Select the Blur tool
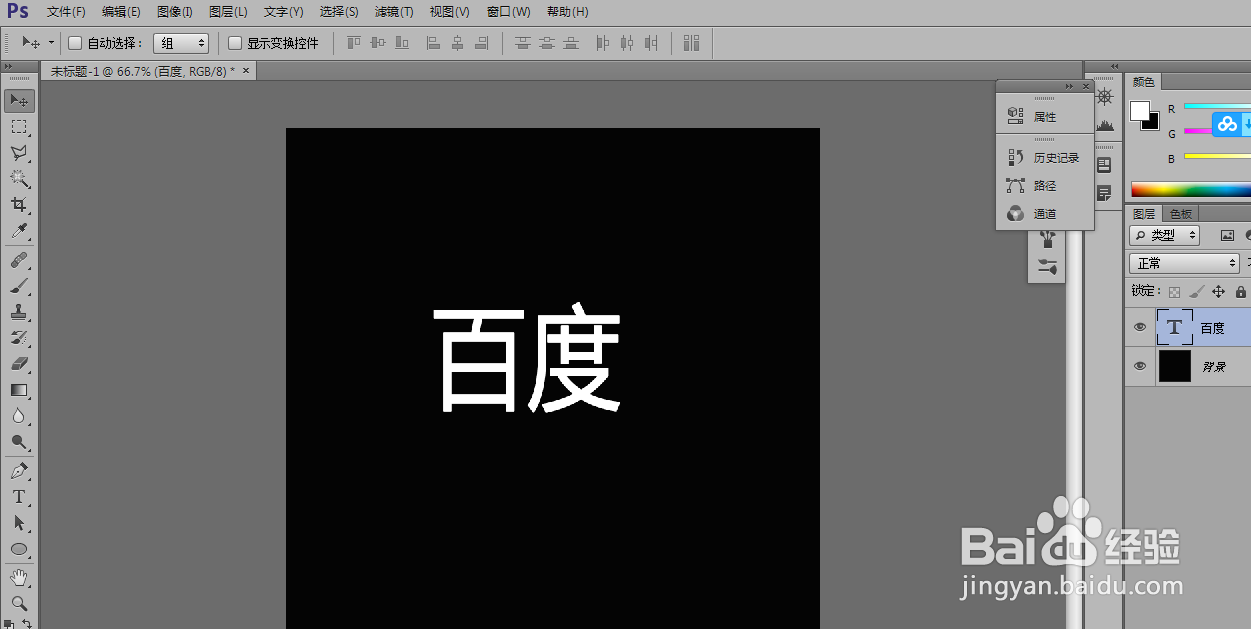 click(19, 416)
